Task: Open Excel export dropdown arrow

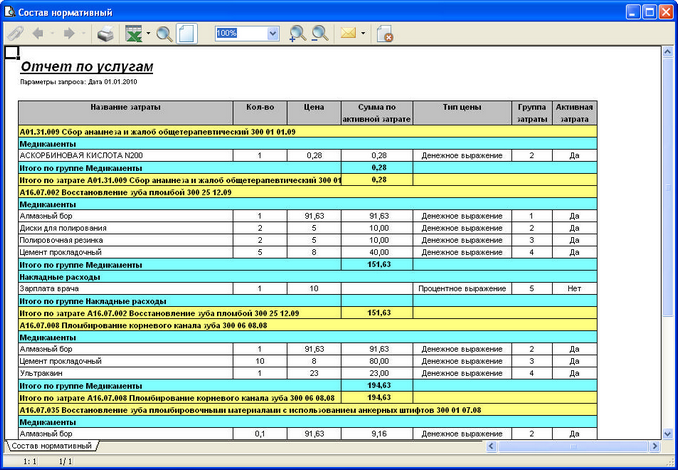Action: point(148,33)
